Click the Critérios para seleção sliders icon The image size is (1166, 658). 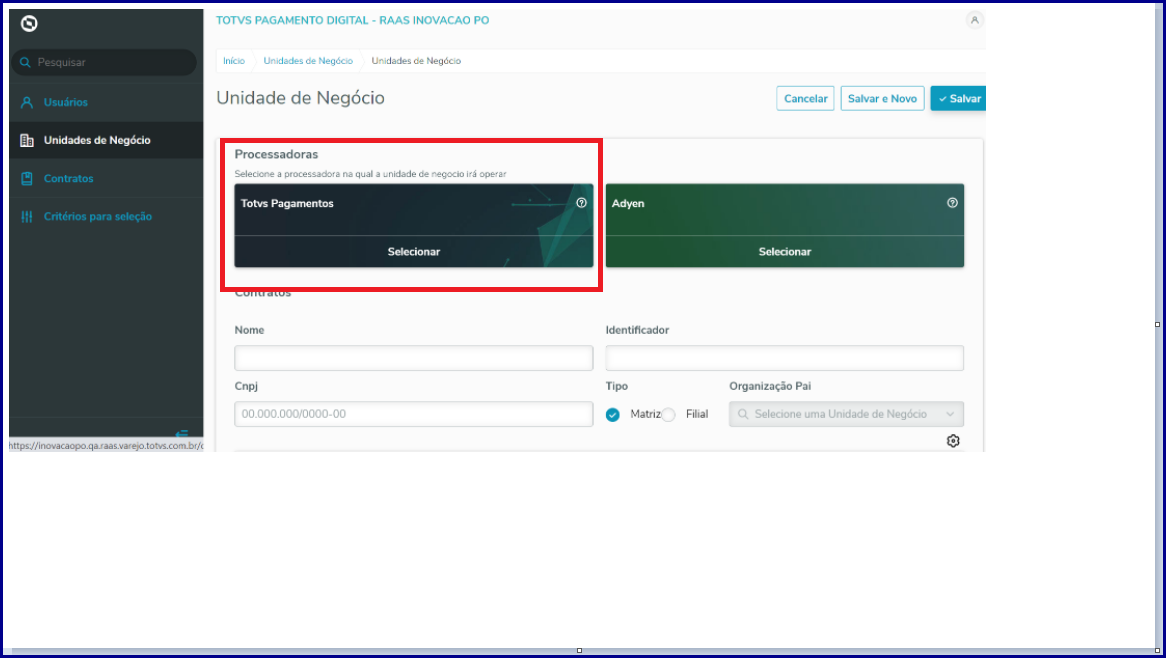coord(27,216)
